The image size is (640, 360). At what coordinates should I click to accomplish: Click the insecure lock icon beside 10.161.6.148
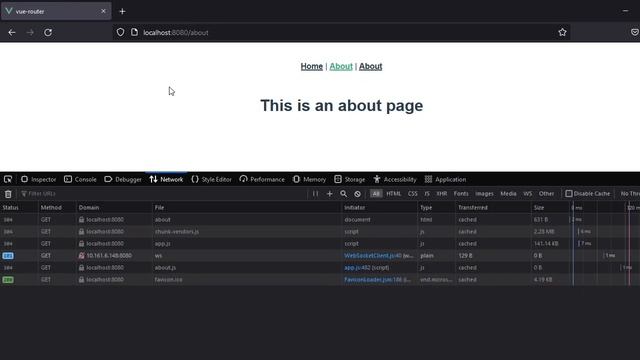tap(82, 256)
